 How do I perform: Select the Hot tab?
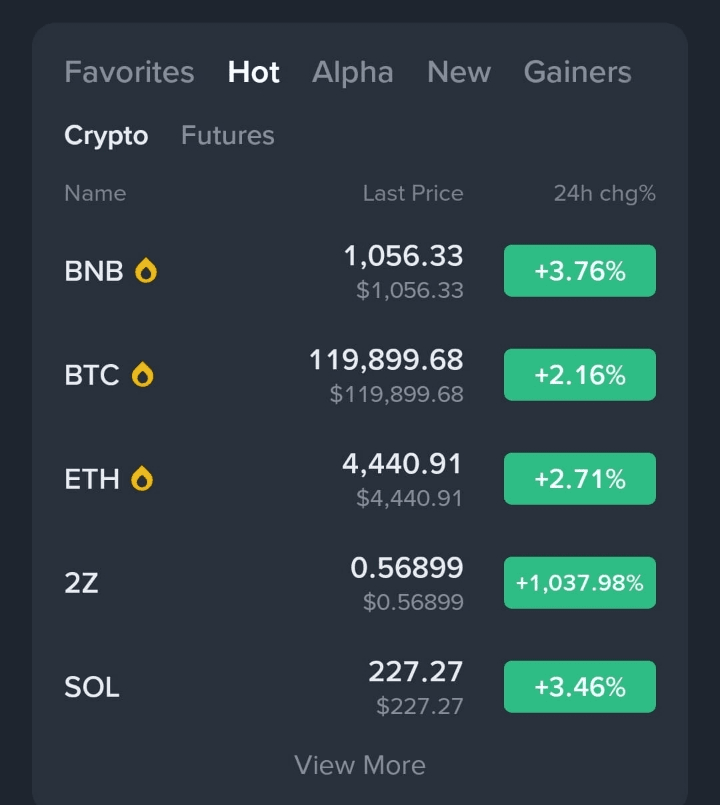(x=254, y=72)
